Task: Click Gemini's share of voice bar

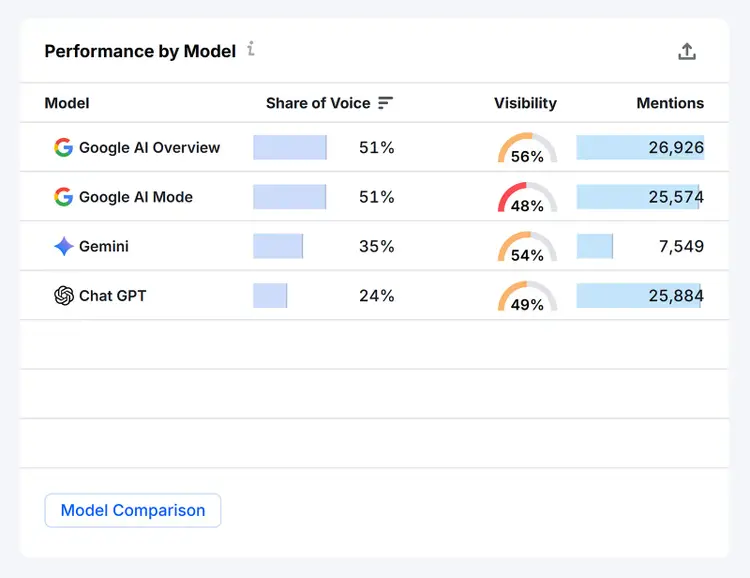Action: [278, 246]
